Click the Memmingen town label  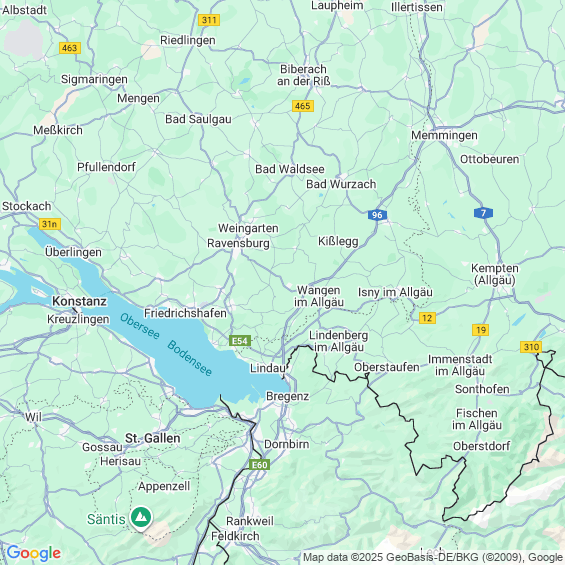coord(444,135)
